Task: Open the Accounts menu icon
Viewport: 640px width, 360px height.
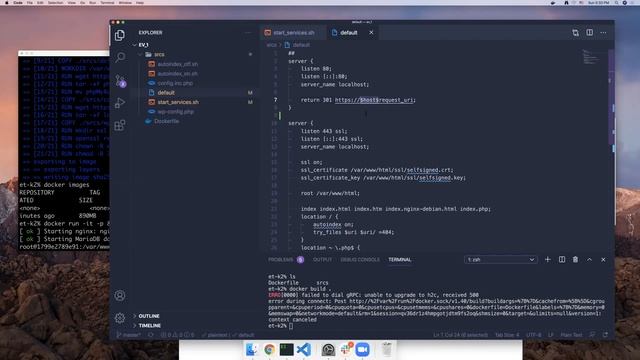Action: click(x=120, y=296)
